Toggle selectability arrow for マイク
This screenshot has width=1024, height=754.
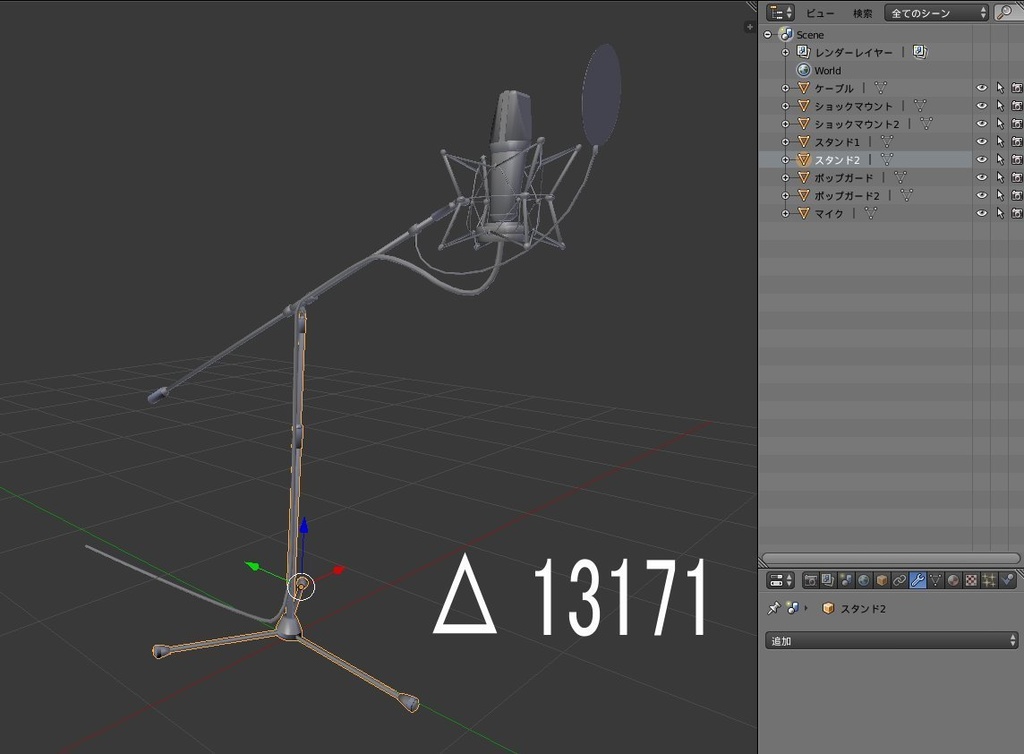[1000, 213]
